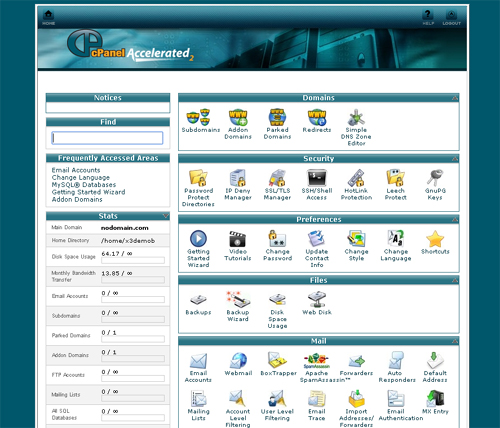Open the Redirects icon
The width and height of the screenshot is (500, 428).
click(317, 117)
